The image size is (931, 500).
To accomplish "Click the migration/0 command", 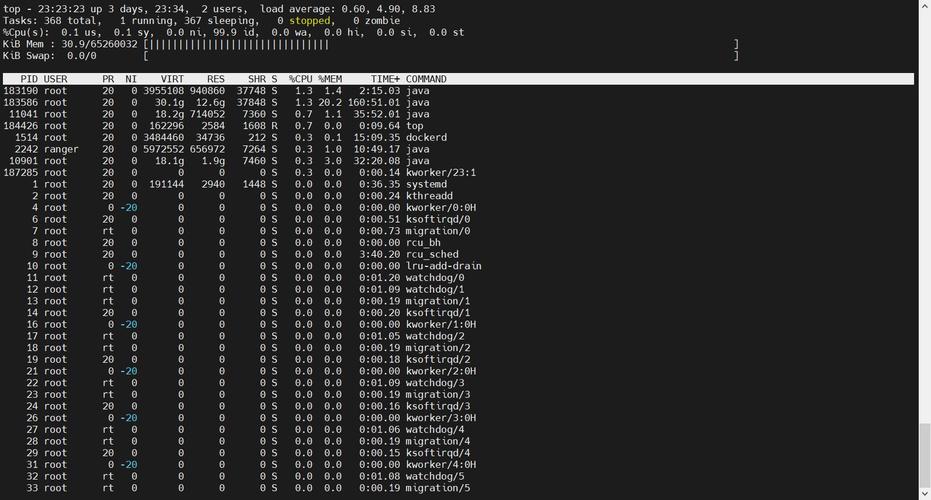I will click(438, 231).
